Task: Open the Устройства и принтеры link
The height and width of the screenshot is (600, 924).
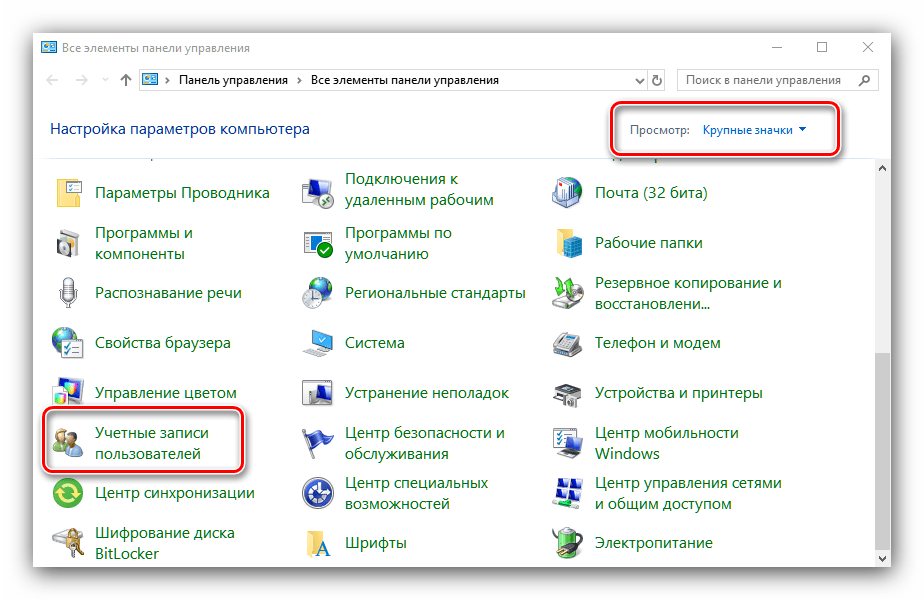Action: click(x=678, y=393)
